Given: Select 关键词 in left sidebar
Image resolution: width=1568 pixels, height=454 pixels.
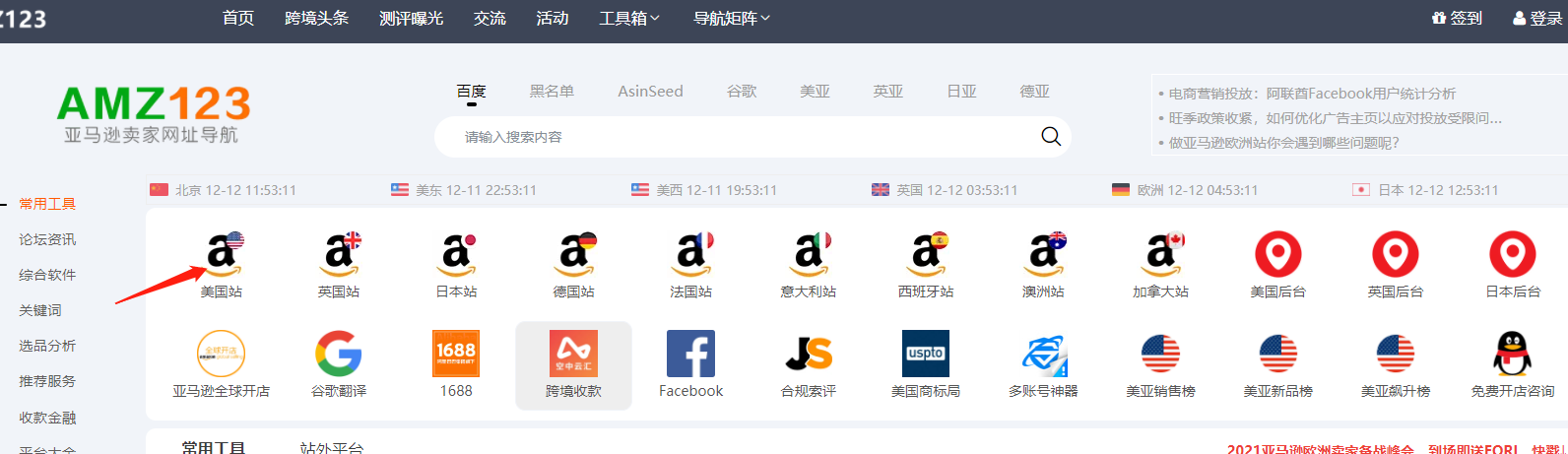Looking at the screenshot, I should pyautogui.click(x=40, y=310).
